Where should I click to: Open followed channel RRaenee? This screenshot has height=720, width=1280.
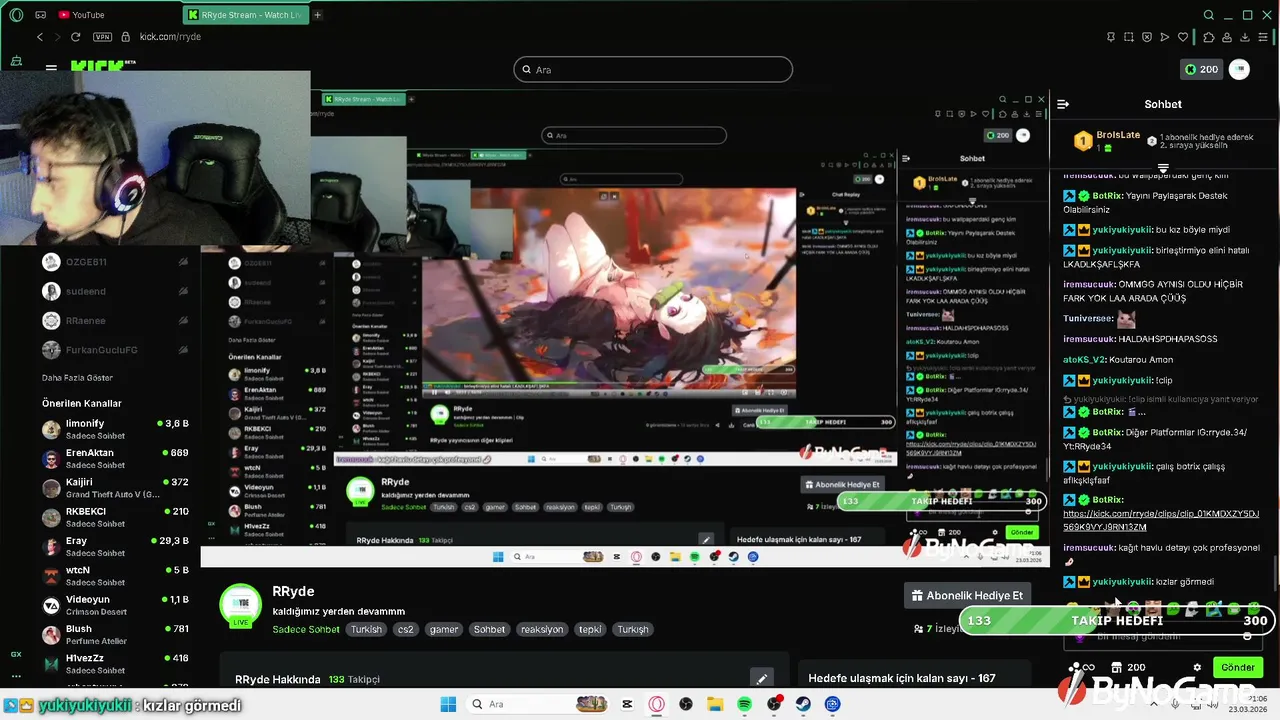[115, 321]
